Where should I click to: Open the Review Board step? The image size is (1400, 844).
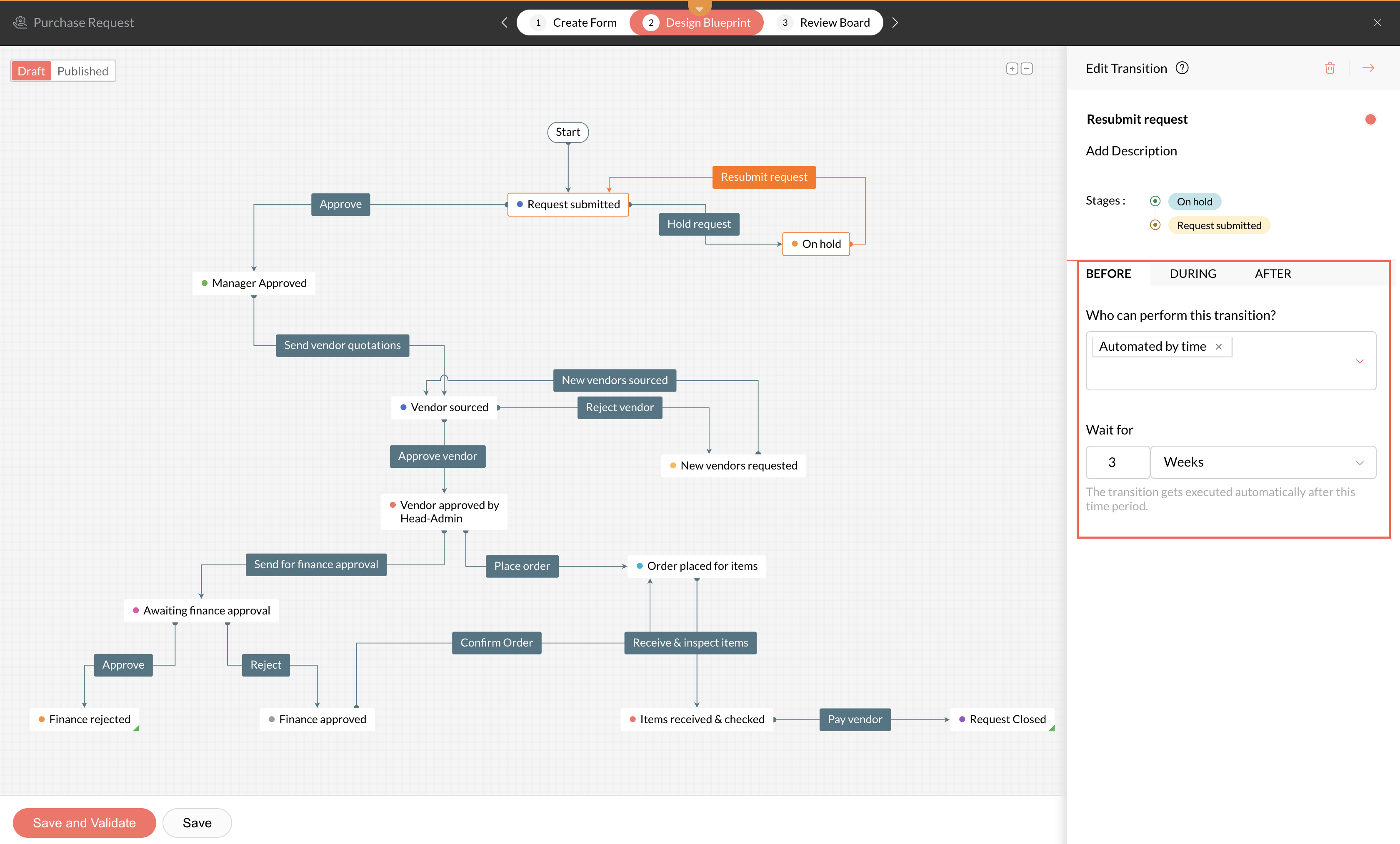click(824, 23)
